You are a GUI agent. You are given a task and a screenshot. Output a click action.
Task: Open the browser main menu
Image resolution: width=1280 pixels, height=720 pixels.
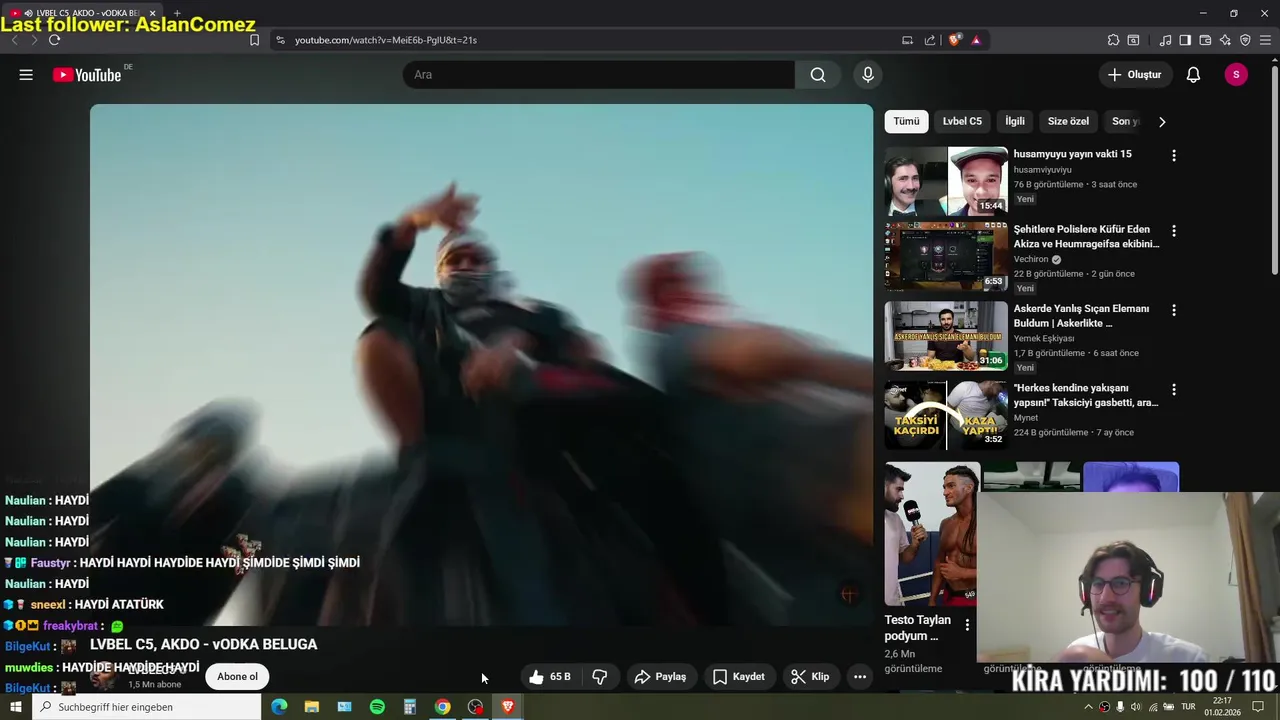coord(1266,40)
